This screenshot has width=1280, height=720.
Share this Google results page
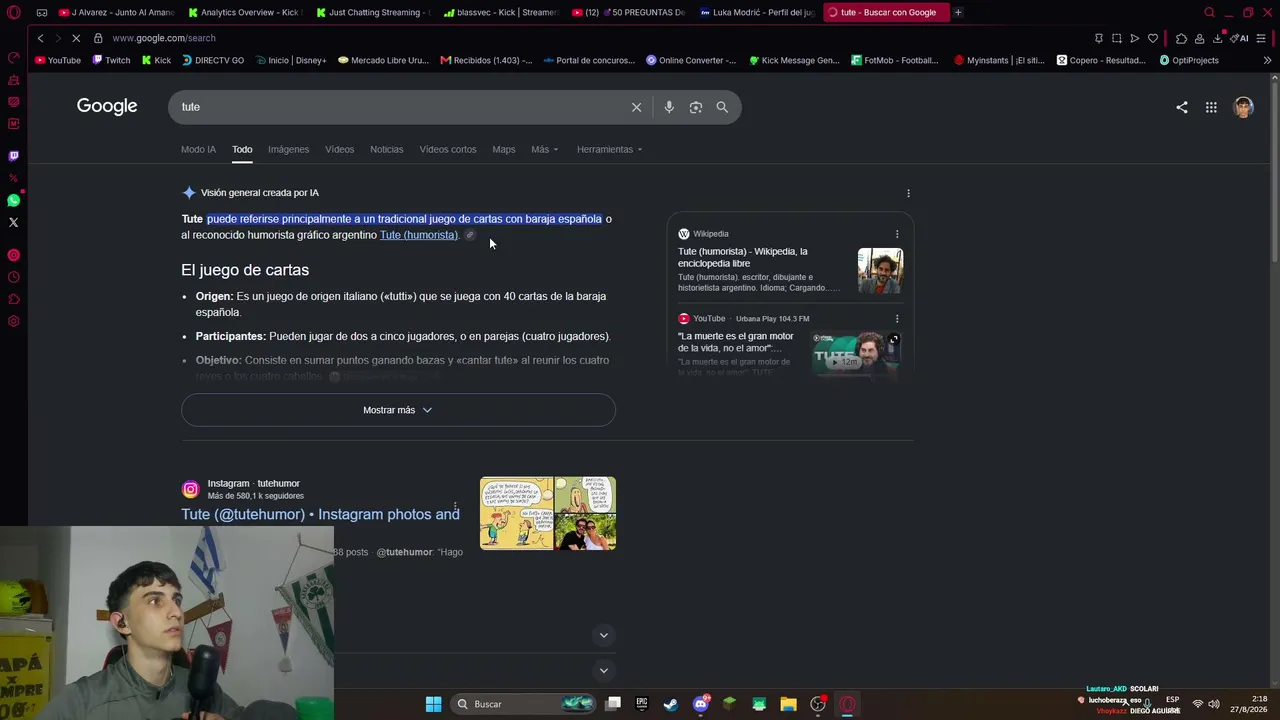(1182, 107)
